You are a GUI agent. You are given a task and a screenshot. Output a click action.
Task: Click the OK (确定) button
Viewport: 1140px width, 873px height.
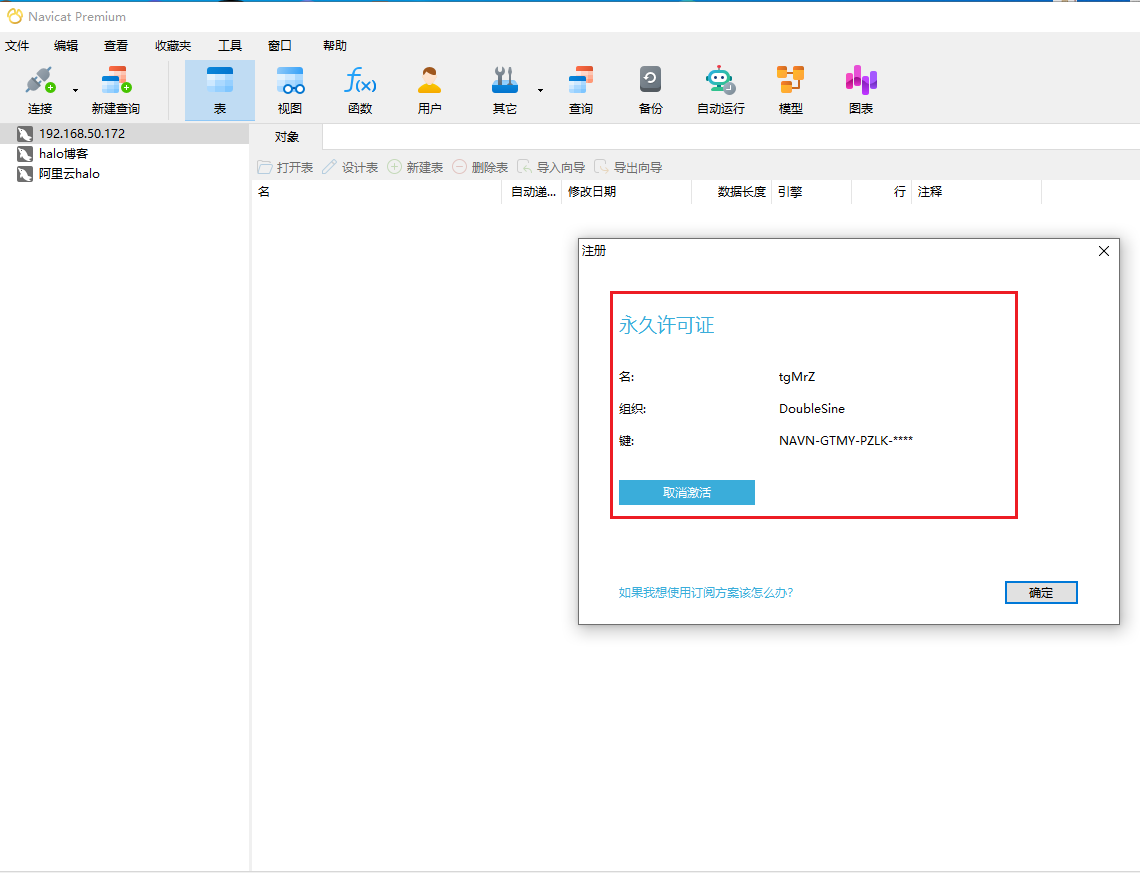point(1041,592)
